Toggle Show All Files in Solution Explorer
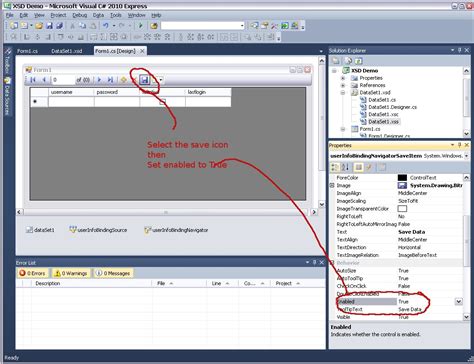Screen dimensions: 474x364 [x=348, y=61]
